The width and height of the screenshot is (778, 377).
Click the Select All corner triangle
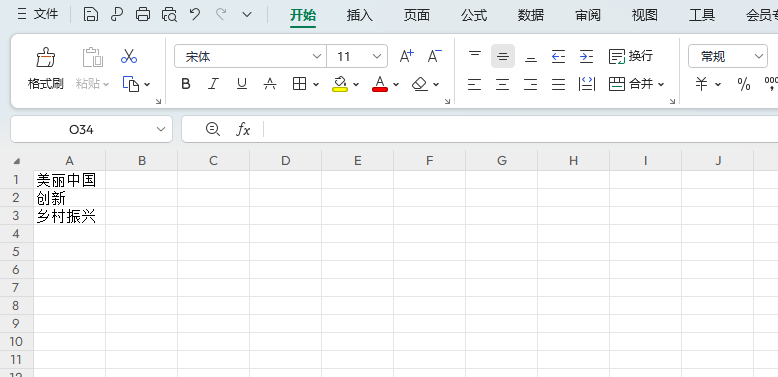tap(17, 161)
